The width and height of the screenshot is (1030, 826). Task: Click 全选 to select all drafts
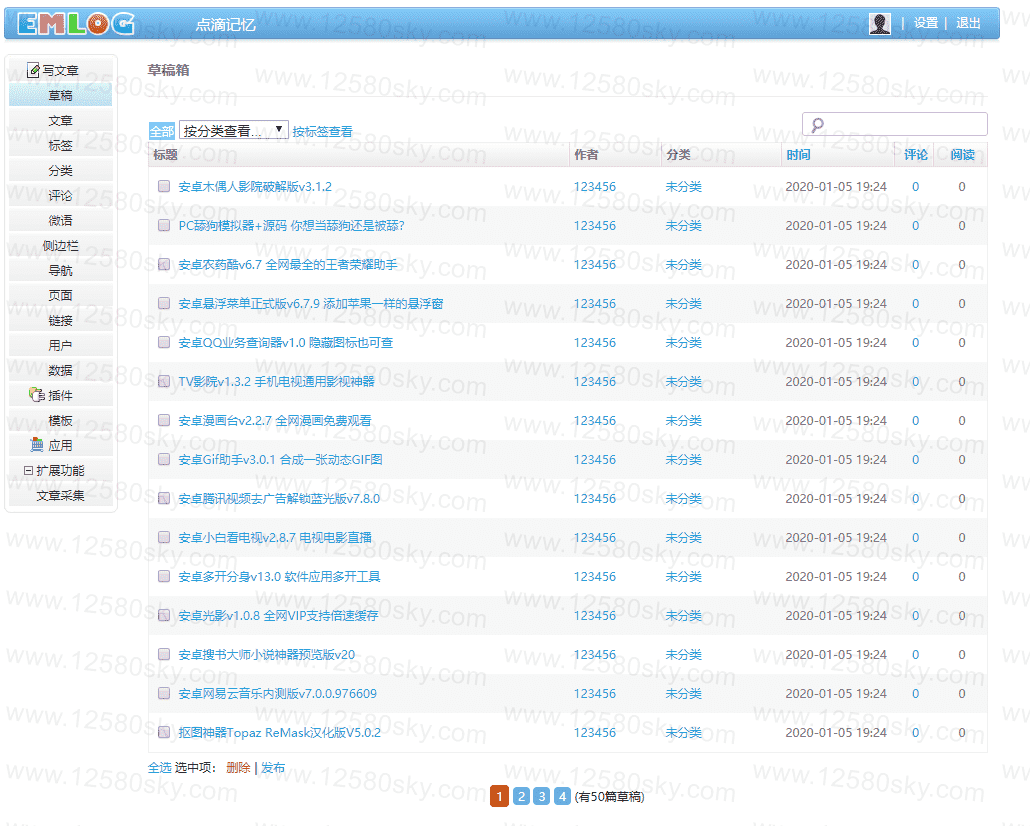(x=159, y=768)
